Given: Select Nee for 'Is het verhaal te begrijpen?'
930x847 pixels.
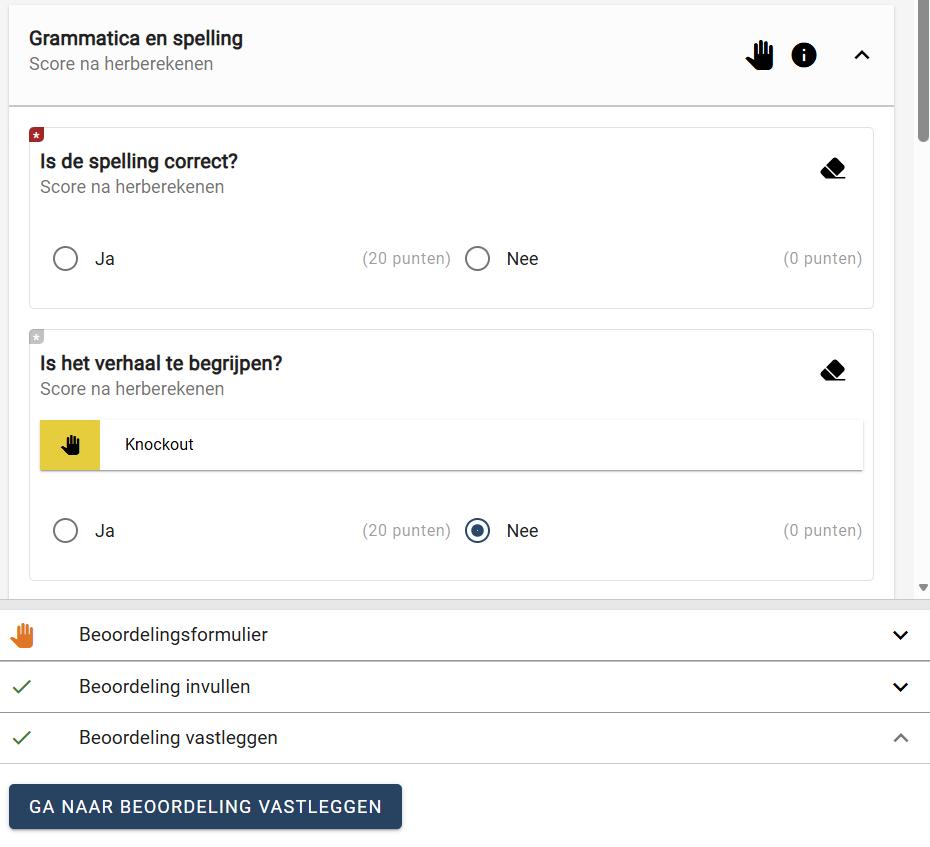Looking at the screenshot, I should pyautogui.click(x=477, y=530).
